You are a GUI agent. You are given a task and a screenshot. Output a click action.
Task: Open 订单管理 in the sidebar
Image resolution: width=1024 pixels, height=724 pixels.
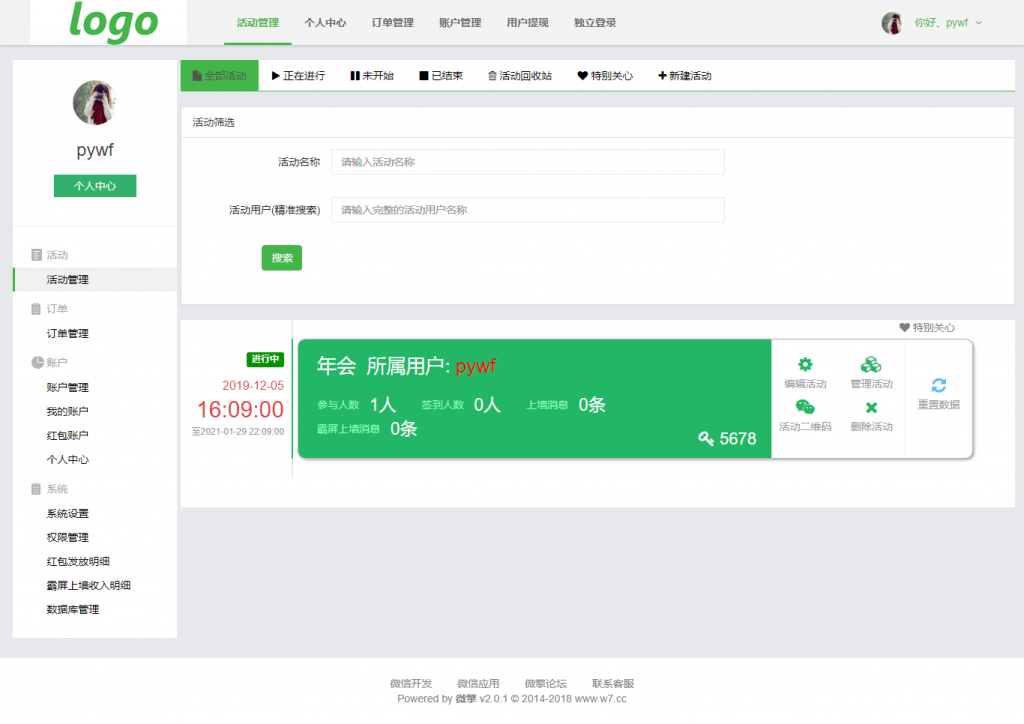point(68,334)
